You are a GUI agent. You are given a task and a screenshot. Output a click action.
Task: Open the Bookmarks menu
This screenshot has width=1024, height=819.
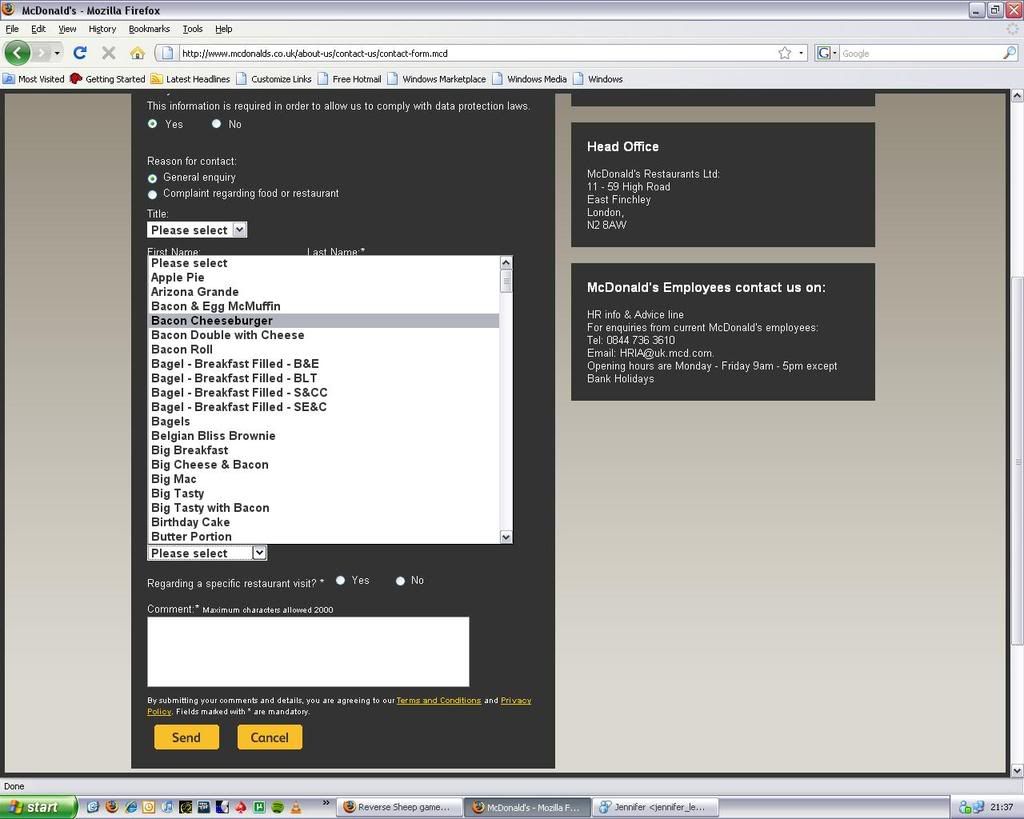tap(149, 29)
